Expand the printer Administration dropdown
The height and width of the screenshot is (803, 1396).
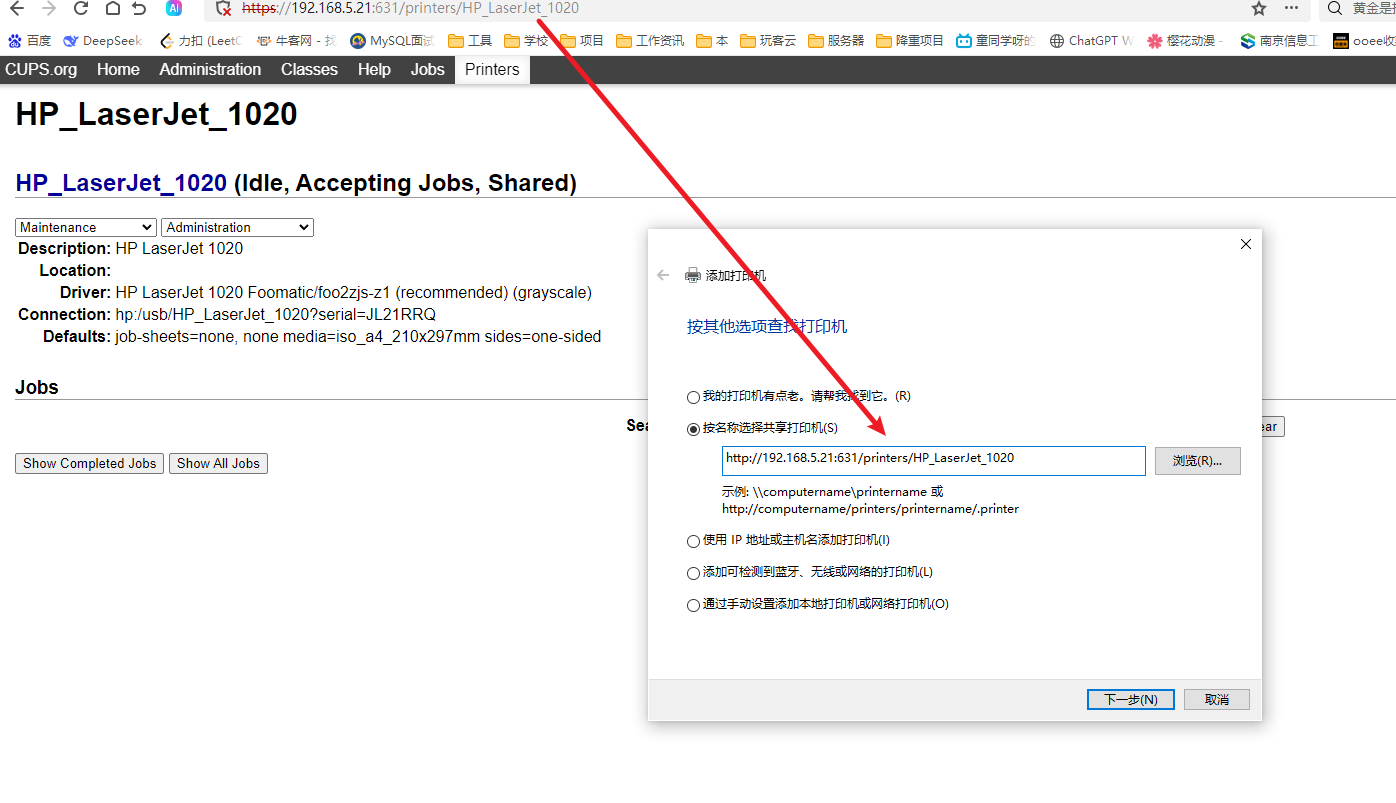[237, 228]
